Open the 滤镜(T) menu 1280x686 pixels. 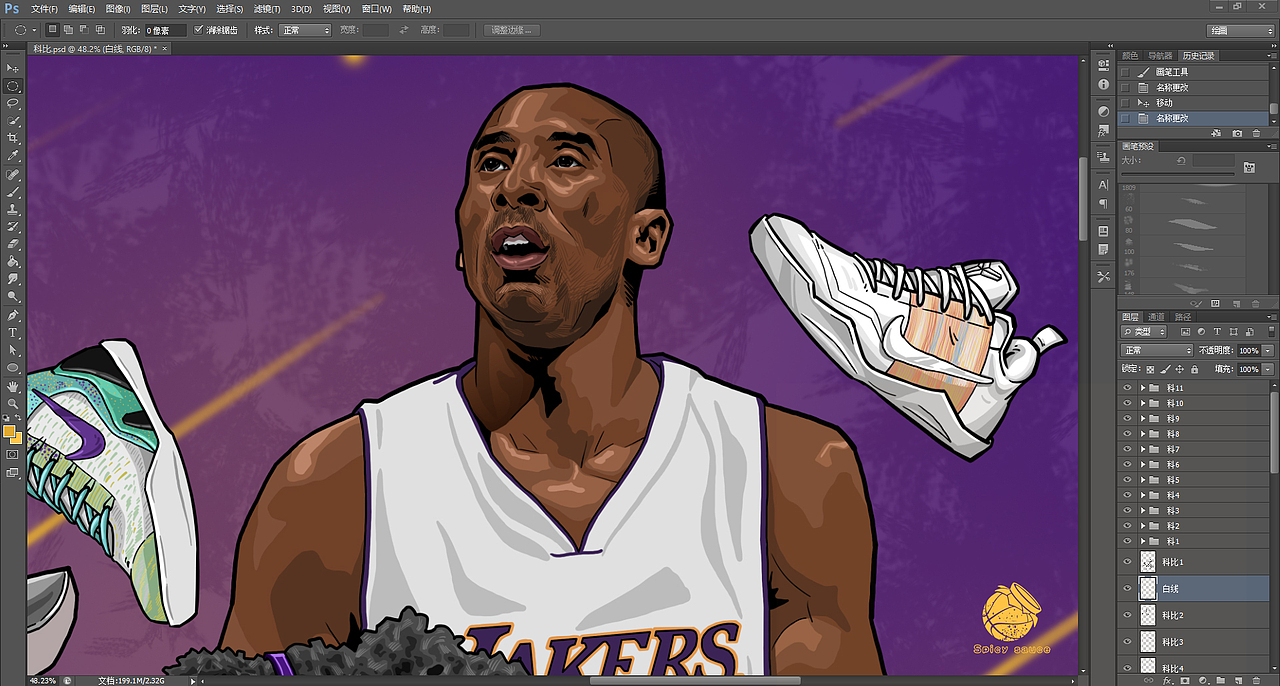[x=267, y=9]
